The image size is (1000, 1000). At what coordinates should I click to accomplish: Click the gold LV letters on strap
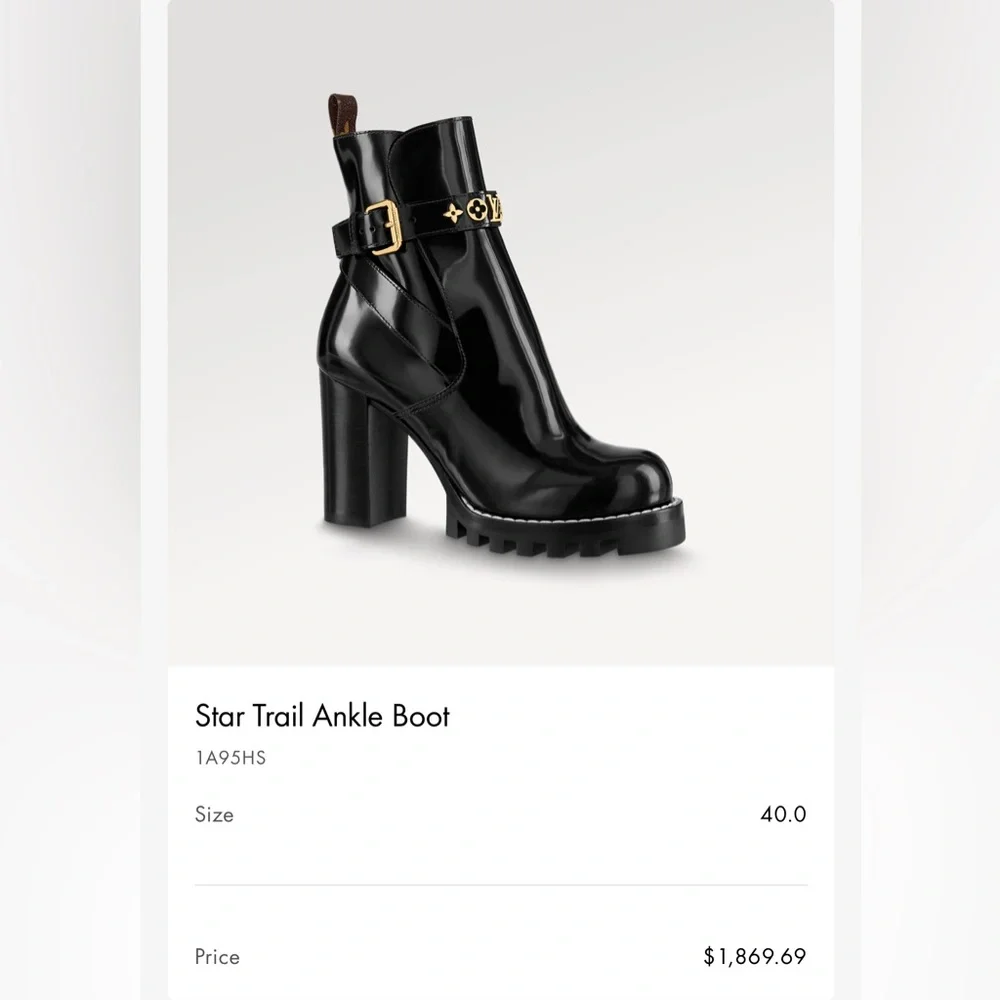pyautogui.click(x=495, y=209)
